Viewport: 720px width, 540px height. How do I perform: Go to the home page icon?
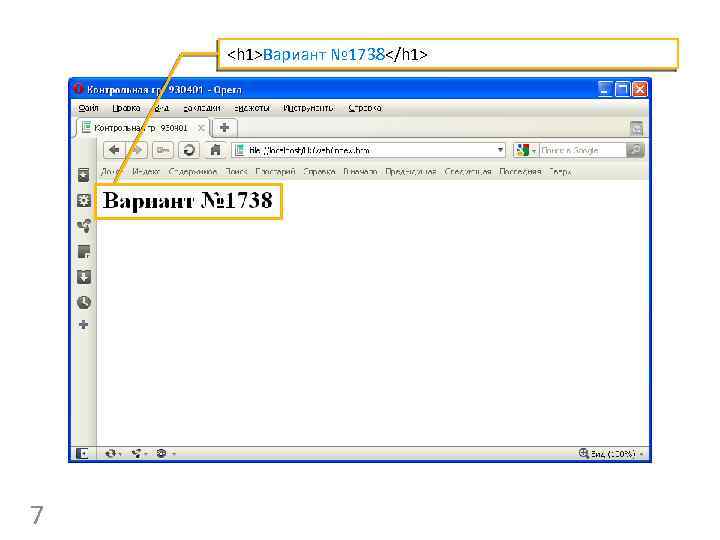tap(215, 150)
